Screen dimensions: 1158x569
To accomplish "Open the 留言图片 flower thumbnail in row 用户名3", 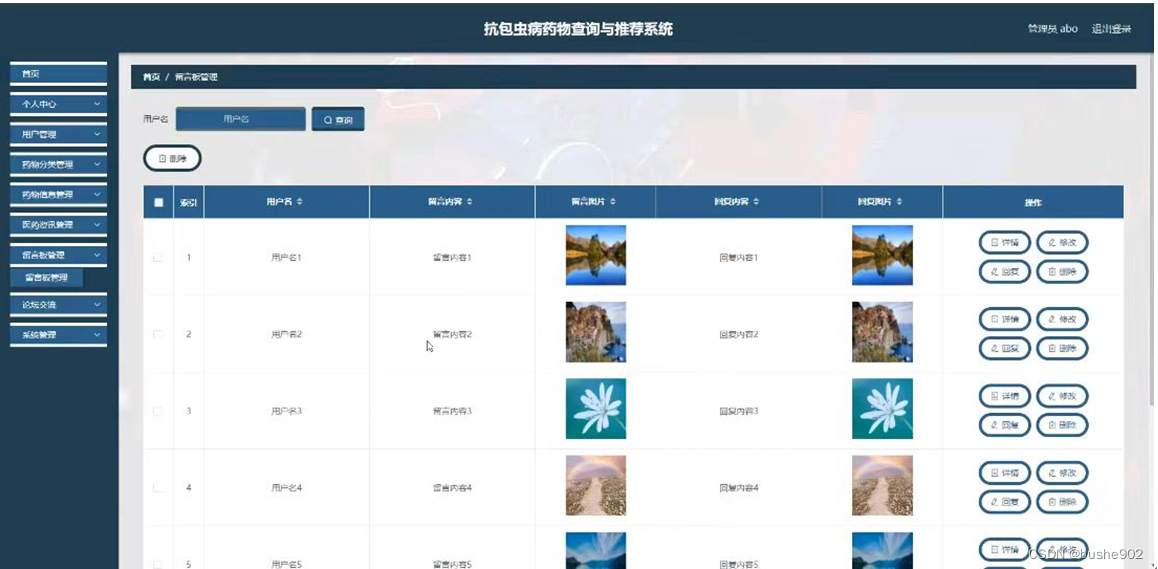I will 596,409.
